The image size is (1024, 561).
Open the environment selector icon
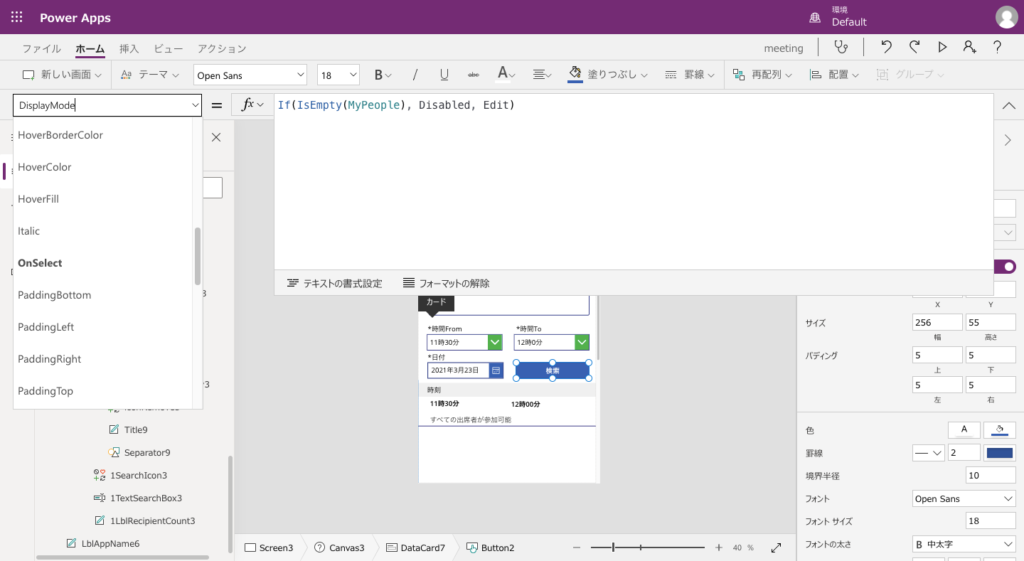(815, 18)
